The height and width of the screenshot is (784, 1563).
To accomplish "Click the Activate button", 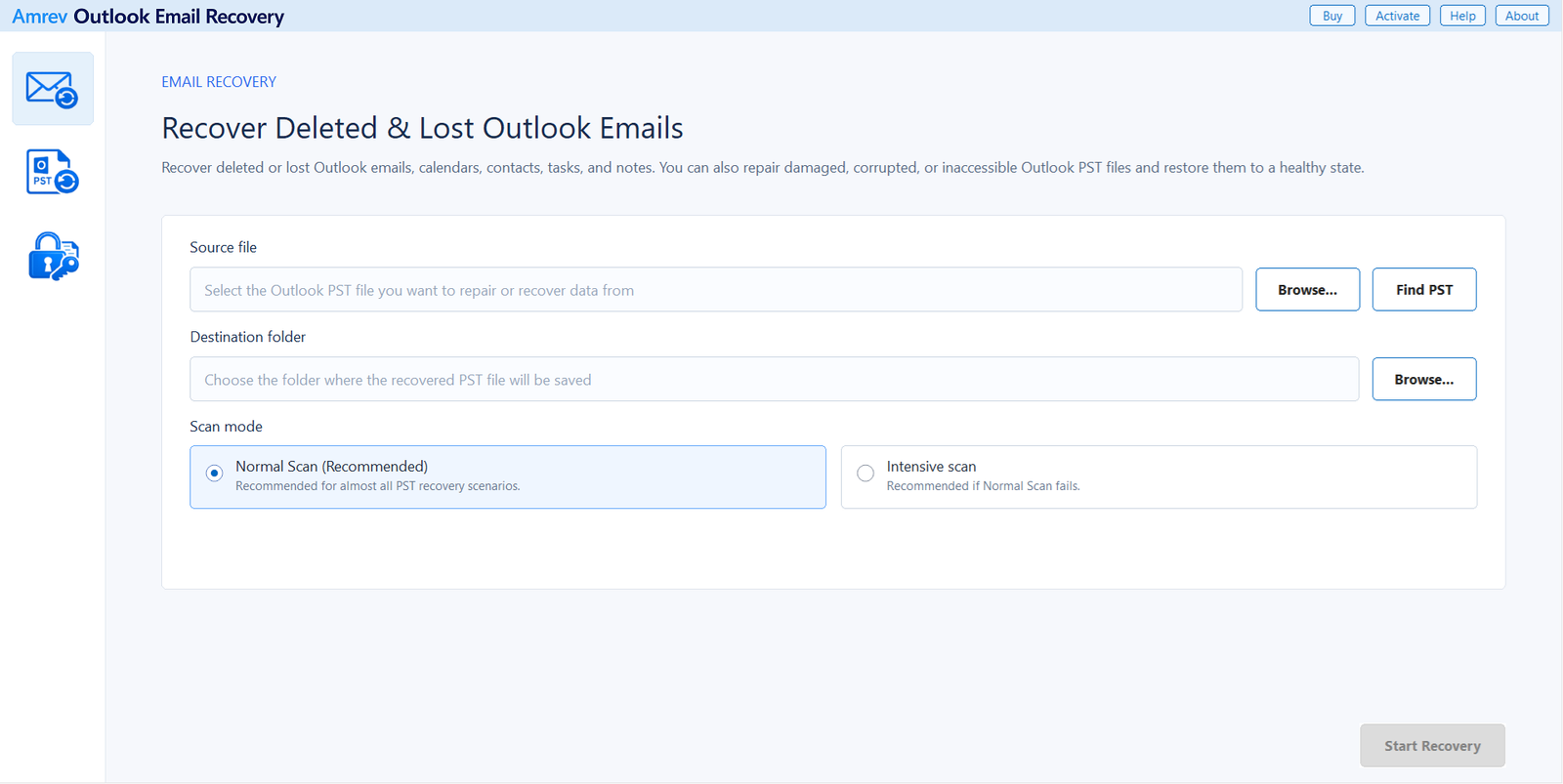I will point(1398,16).
